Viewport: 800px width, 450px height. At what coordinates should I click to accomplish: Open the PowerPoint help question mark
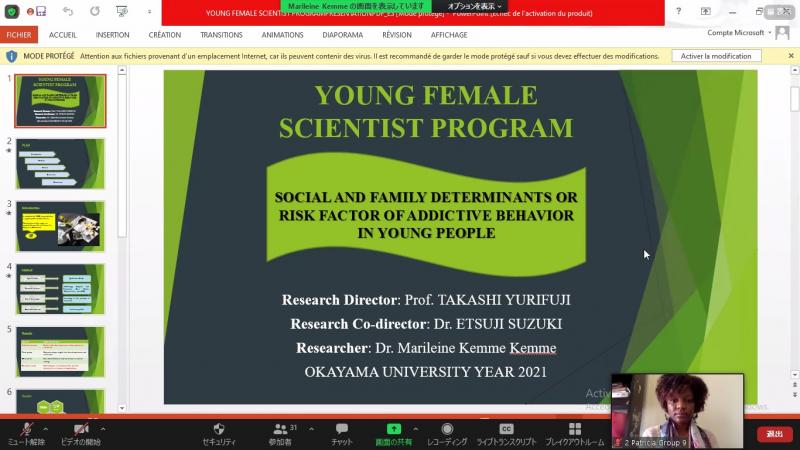[x=678, y=11]
